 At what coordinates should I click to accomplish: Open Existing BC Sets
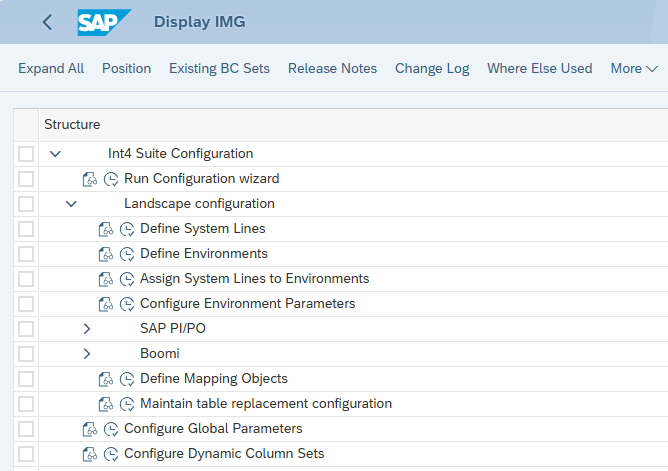219,68
